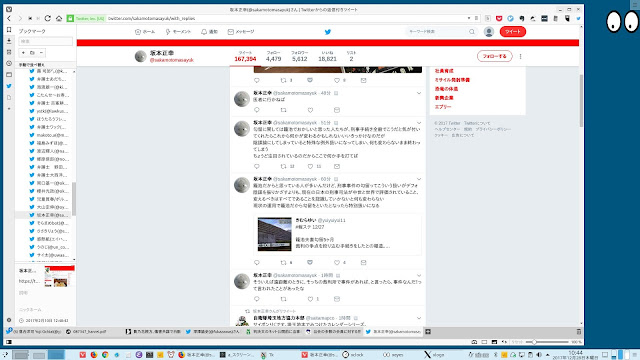Open the ツイート count 167,394 tab
Image resolution: width=640 pixels, height=360 pixels.
(245, 56)
